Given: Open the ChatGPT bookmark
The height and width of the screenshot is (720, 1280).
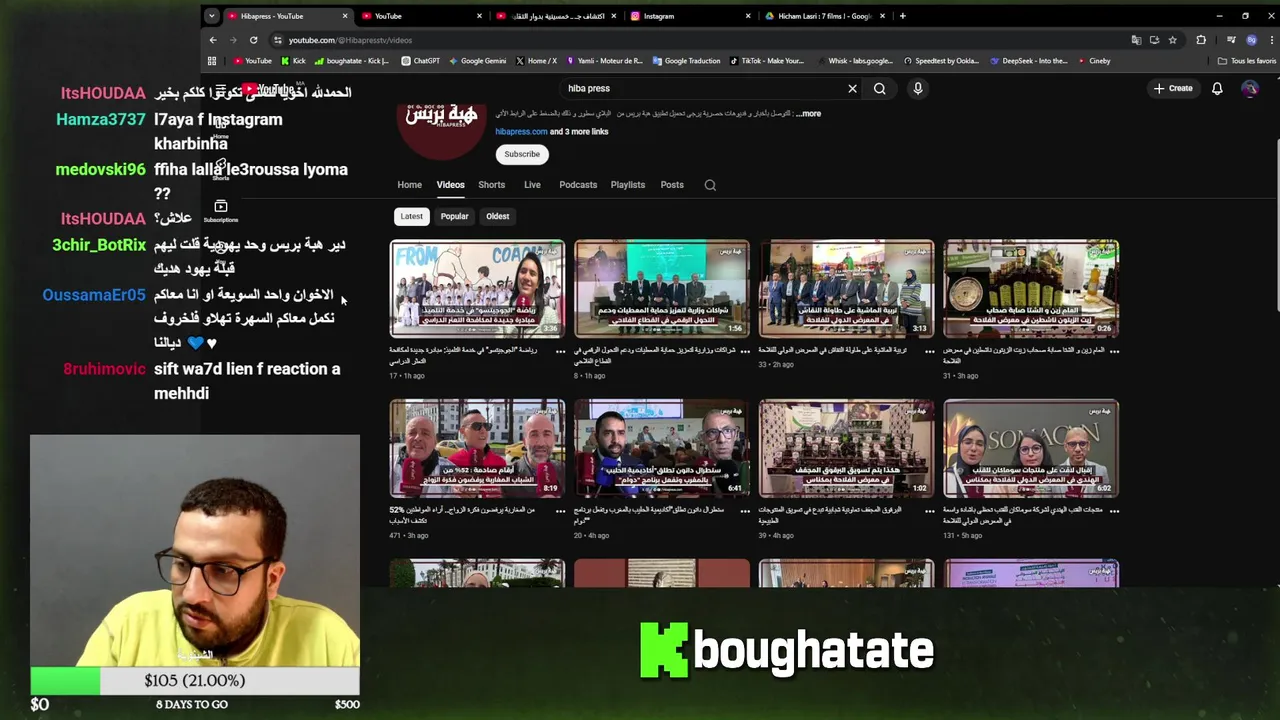Looking at the screenshot, I should coord(420,61).
